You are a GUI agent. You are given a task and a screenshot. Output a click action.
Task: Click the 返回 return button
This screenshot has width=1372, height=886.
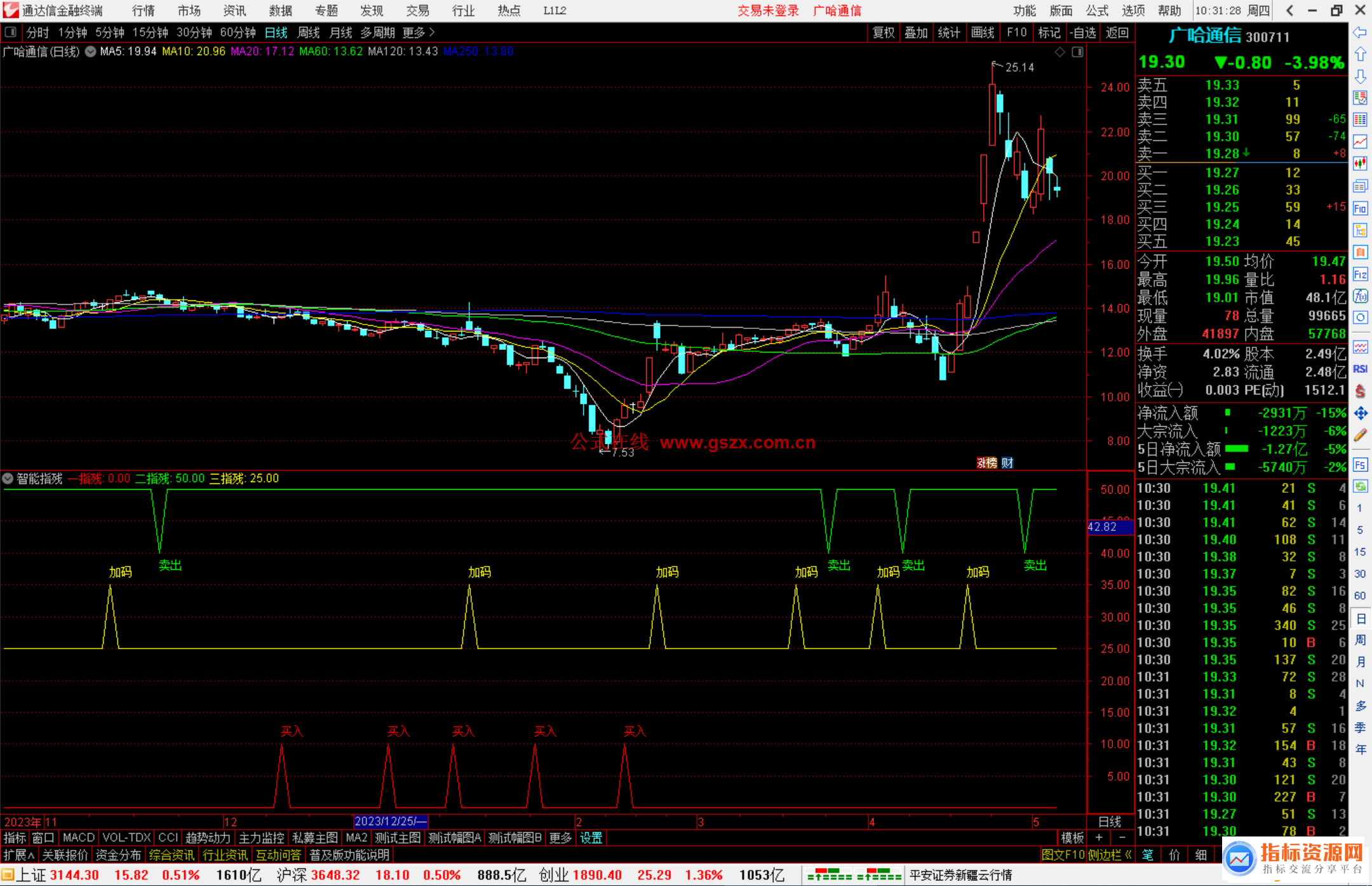coord(1117,32)
